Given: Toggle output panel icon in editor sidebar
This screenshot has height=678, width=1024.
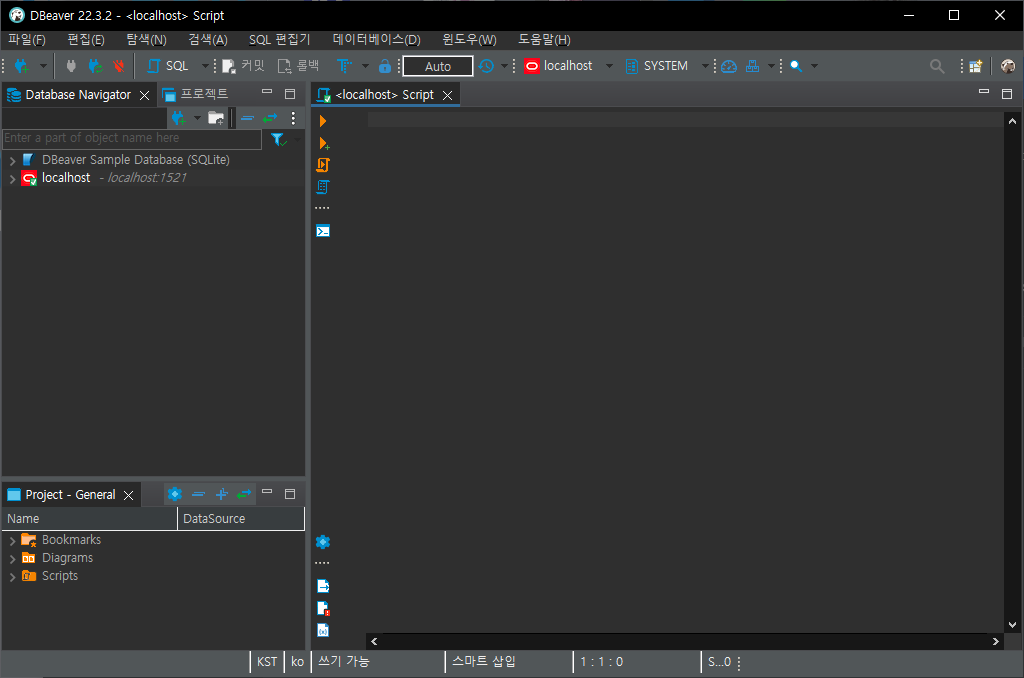Looking at the screenshot, I should tap(323, 586).
